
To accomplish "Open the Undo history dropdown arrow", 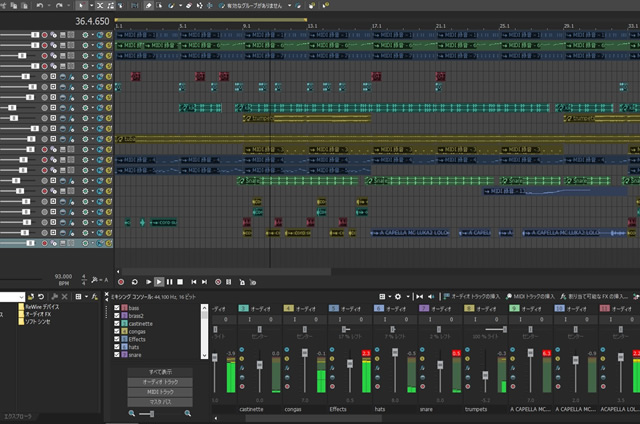I will [x=49, y=5].
